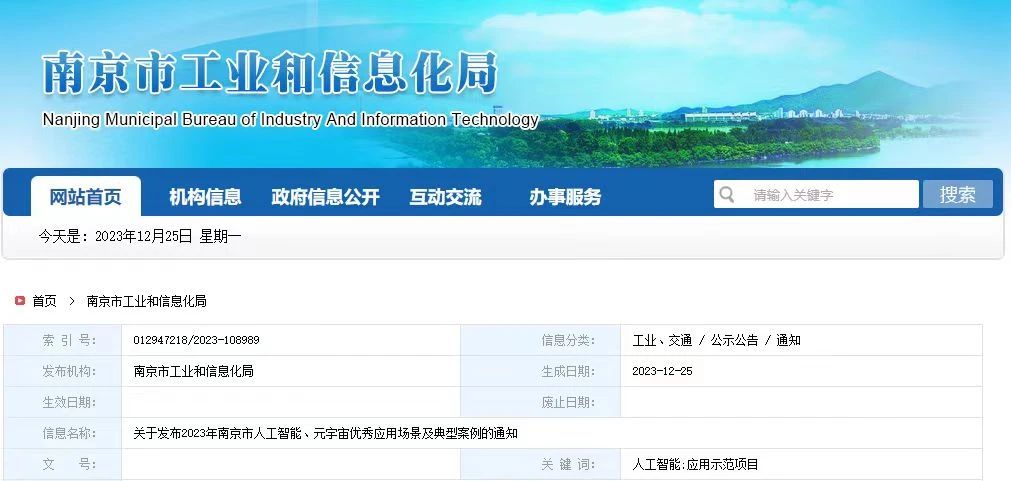
Task: Click the index number 012947218/2023-108989
Action: [x=196, y=340]
